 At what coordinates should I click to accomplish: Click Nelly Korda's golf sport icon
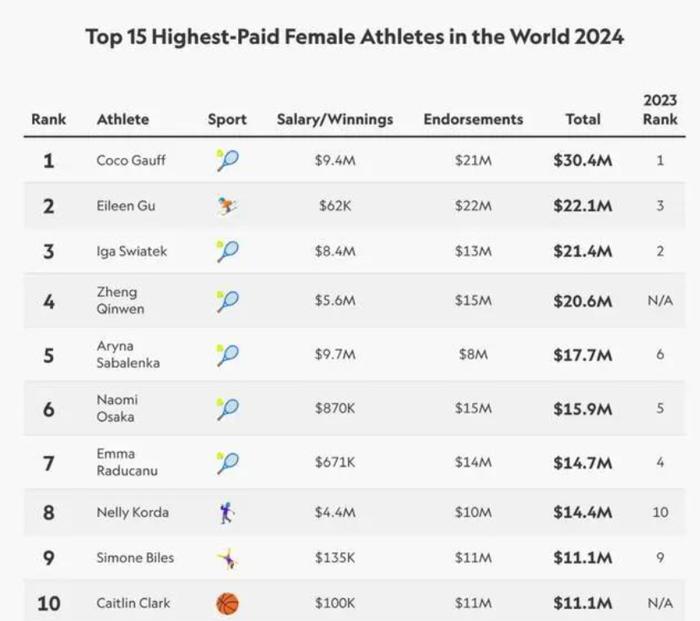click(x=227, y=513)
